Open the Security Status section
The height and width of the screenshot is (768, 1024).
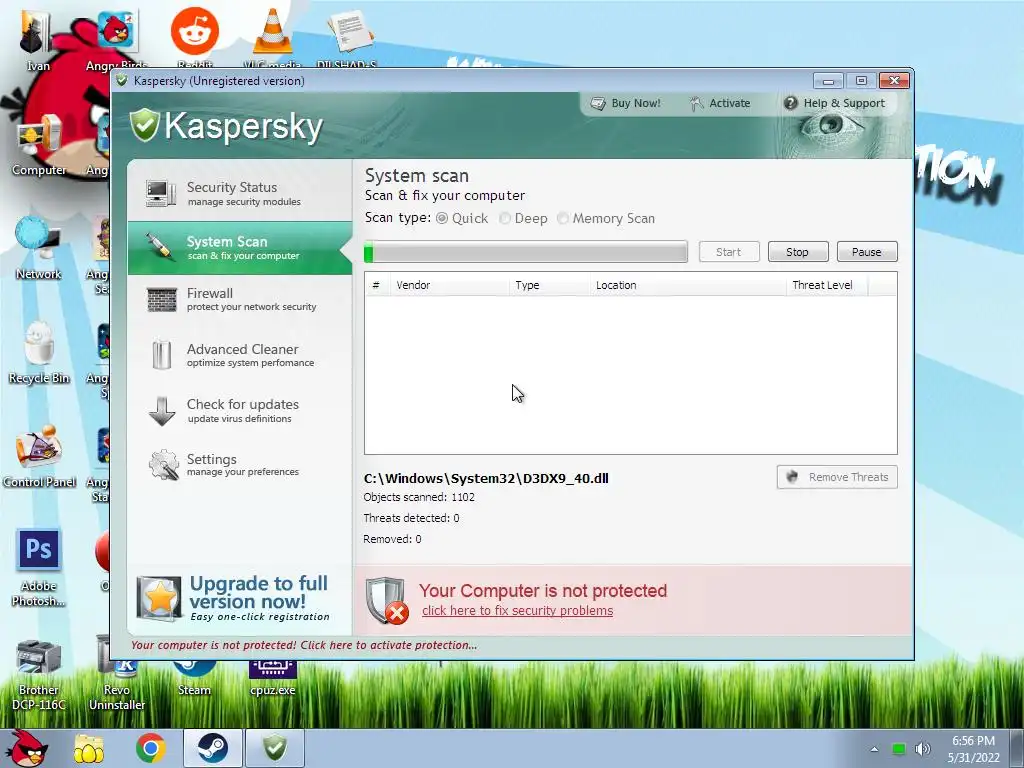[240, 193]
